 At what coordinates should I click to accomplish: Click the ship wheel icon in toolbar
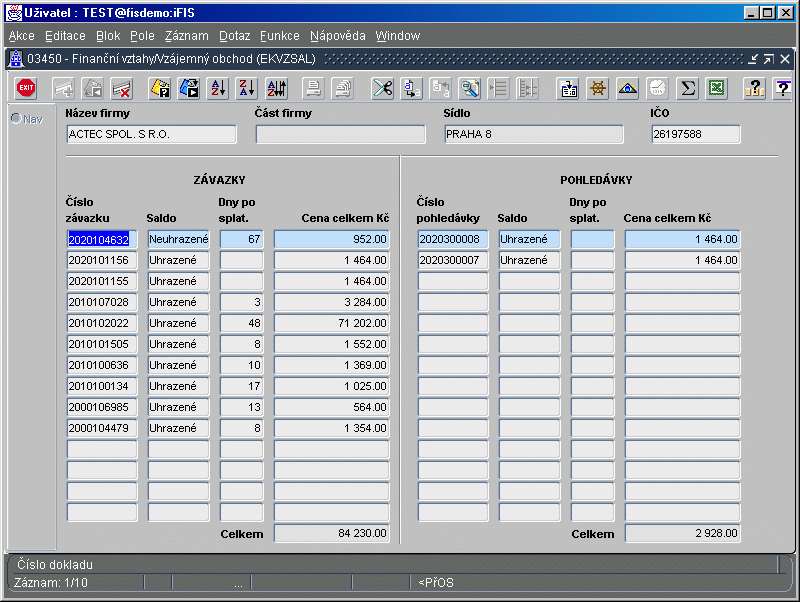[598, 88]
